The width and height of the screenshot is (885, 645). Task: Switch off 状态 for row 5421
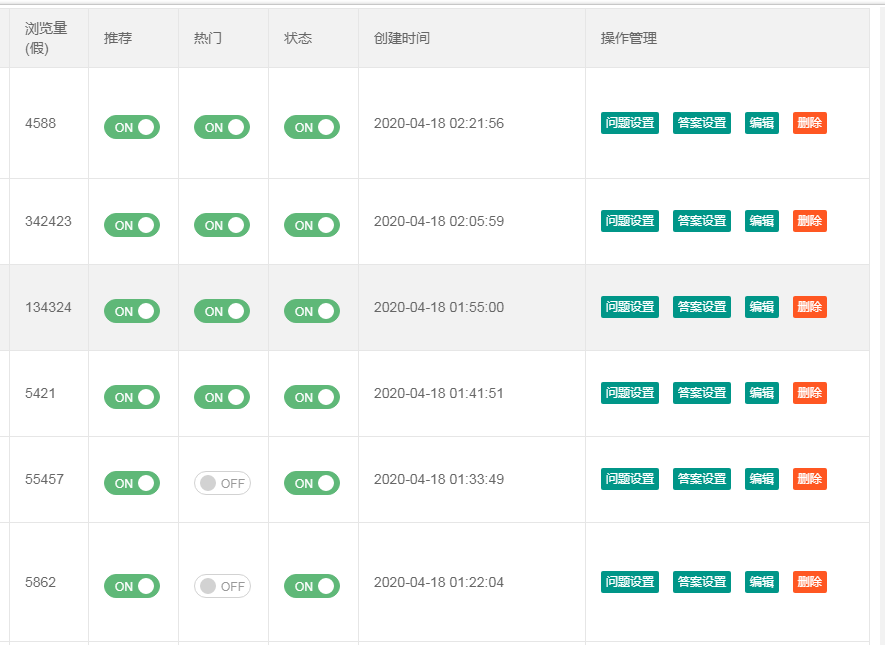312,397
